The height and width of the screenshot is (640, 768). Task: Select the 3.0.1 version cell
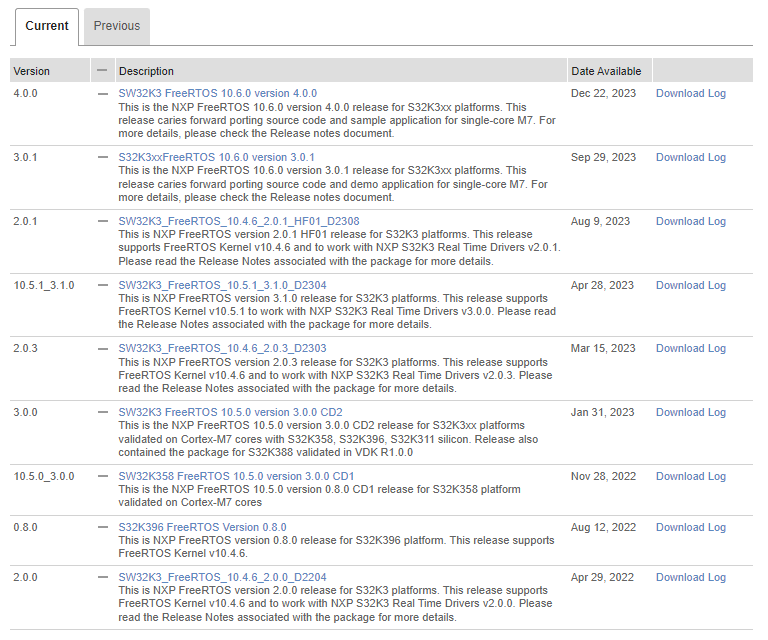point(25,157)
